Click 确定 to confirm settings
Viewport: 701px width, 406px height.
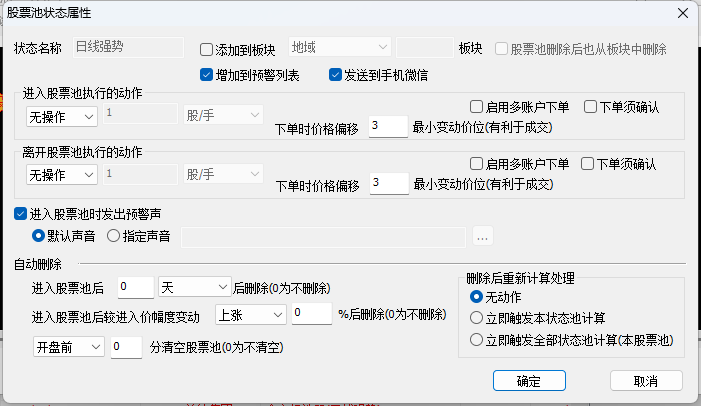pos(529,381)
